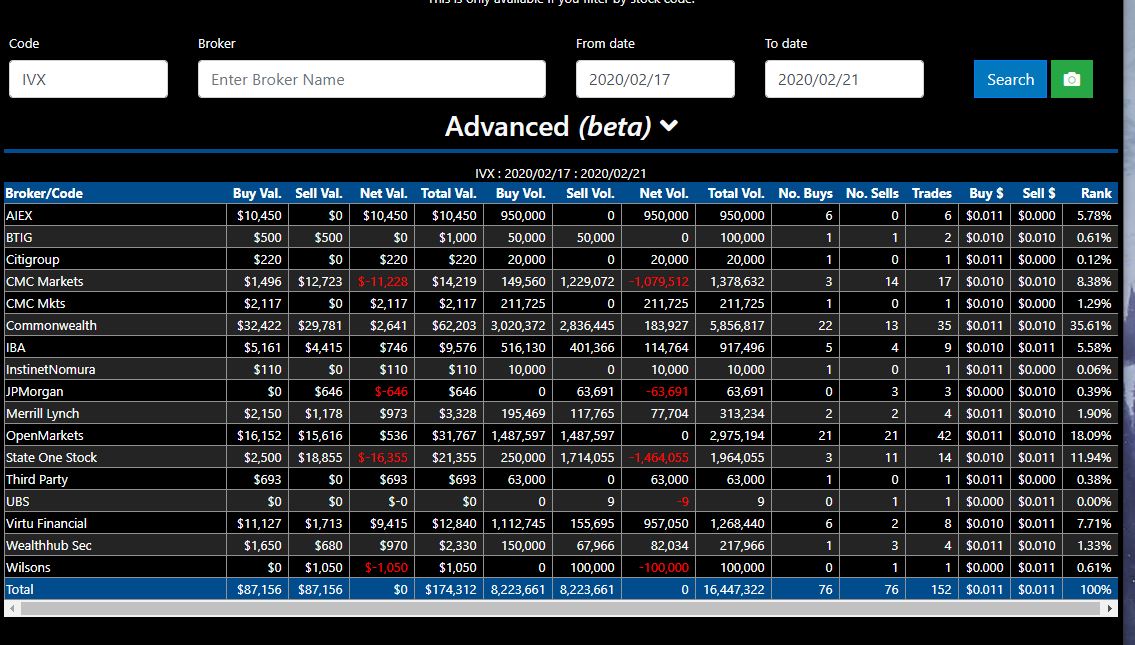Click the blue Search button
This screenshot has height=645, width=1135.
coord(1010,79)
